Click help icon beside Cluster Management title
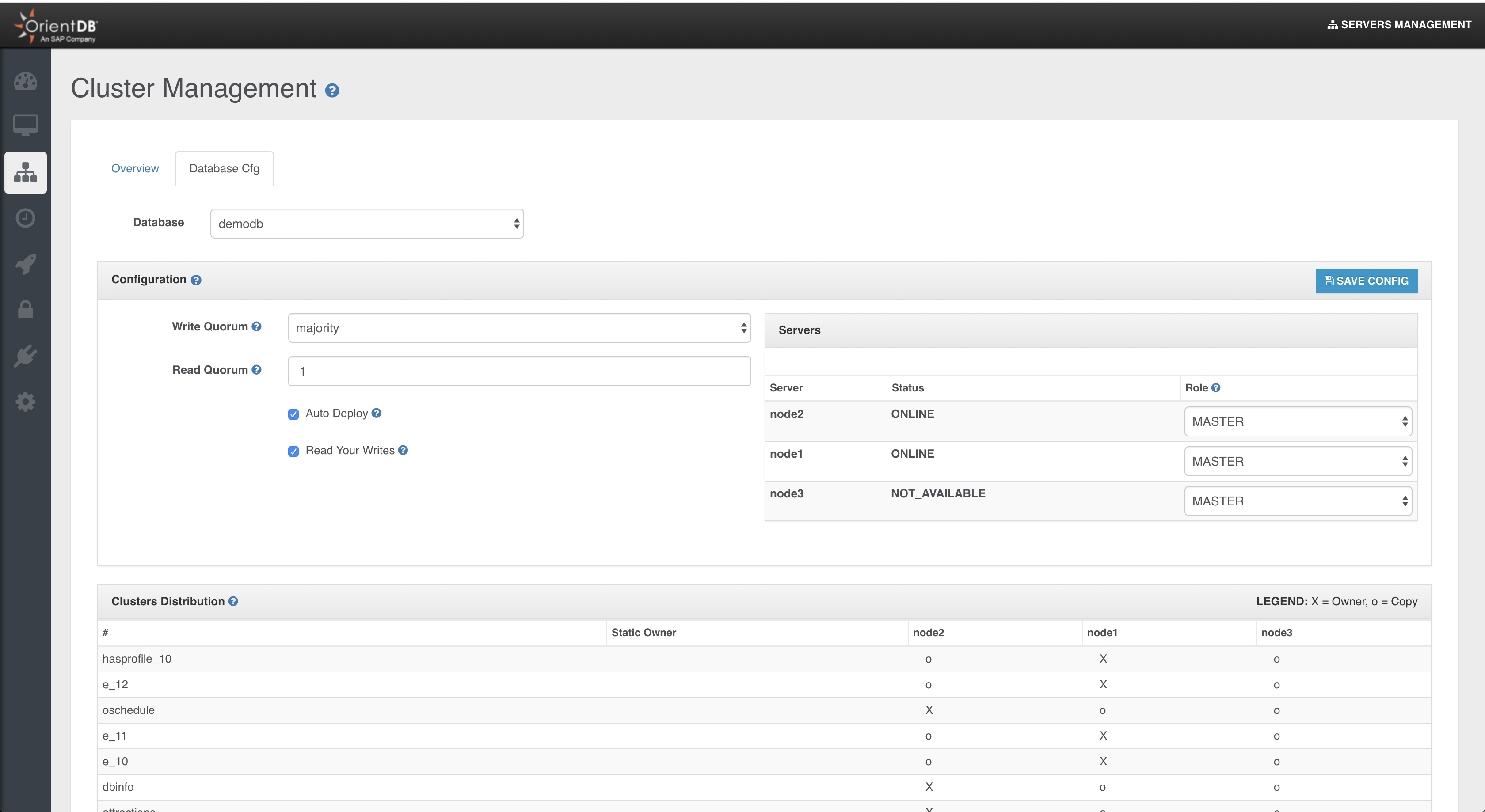Image resolution: width=1485 pixels, height=812 pixels. point(332,91)
